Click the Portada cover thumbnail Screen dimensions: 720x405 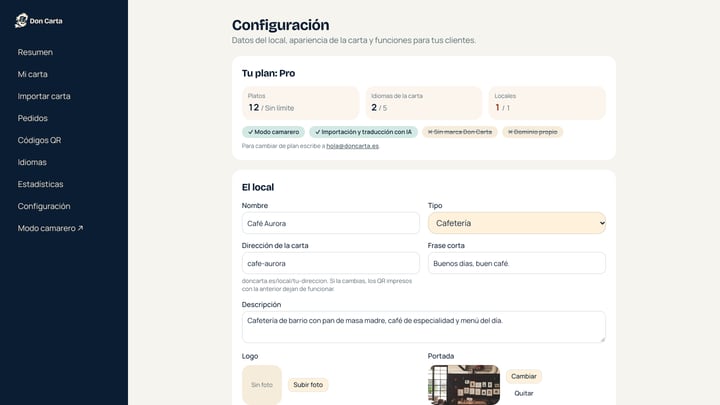click(x=464, y=385)
